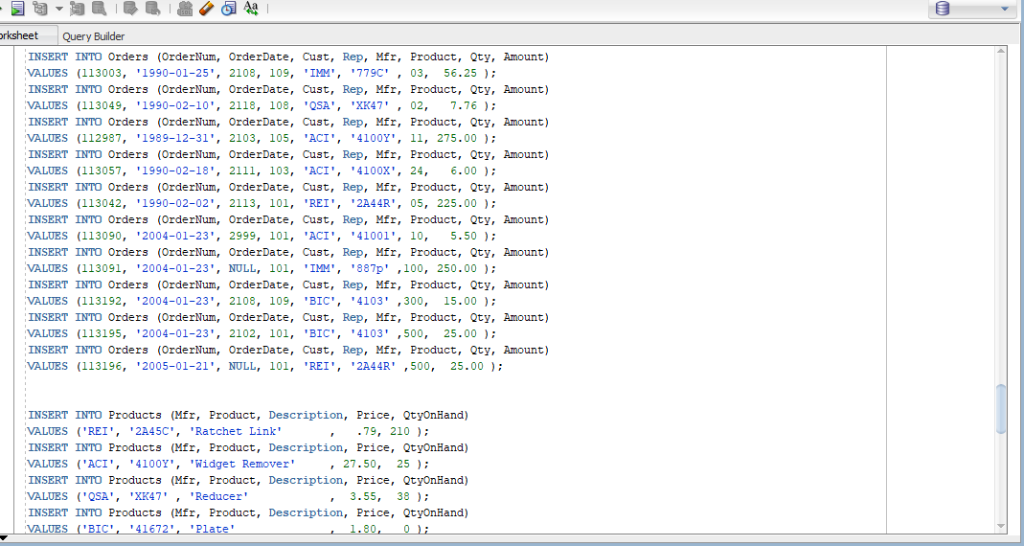Click the 'Widget Remover' description string
This screenshot has height=546, width=1024.
[x=242, y=464]
